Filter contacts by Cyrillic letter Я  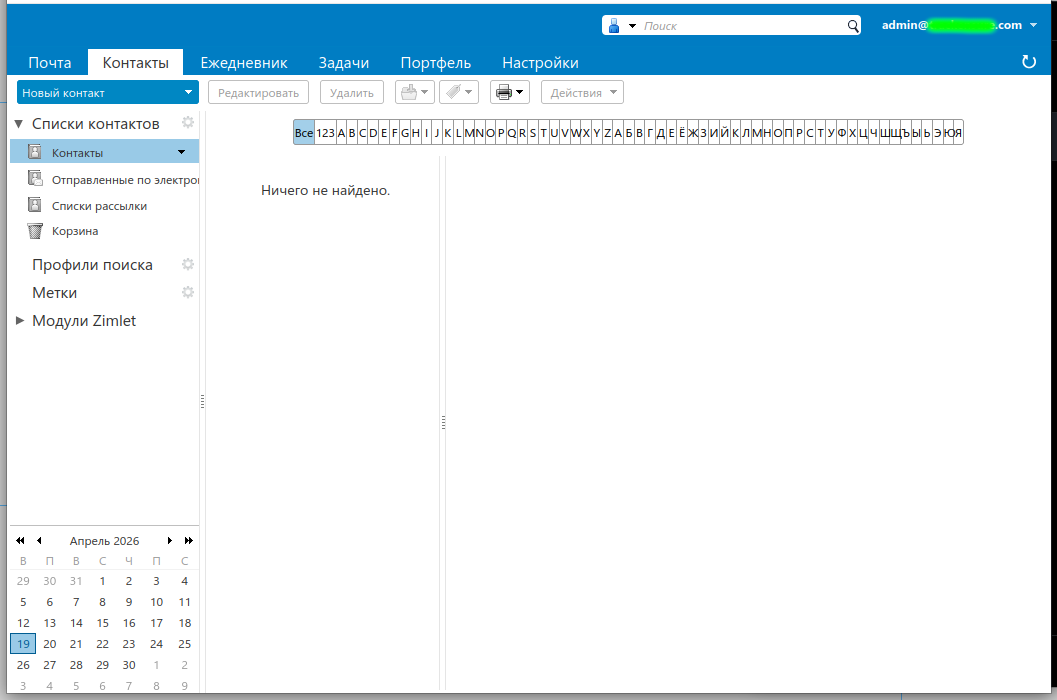pos(958,132)
